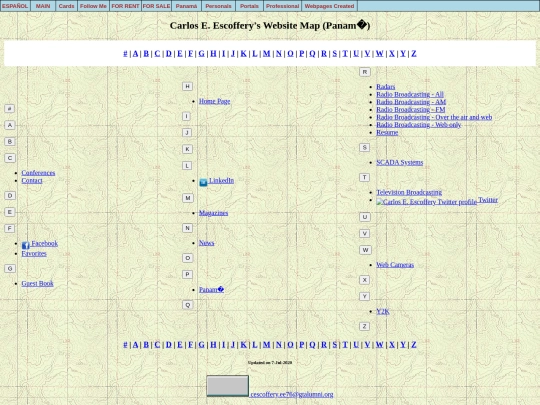This screenshot has height=405, width=540.
Task: Open the Carlos E. Escoffery Twitter profile image link
Action: coord(426,202)
